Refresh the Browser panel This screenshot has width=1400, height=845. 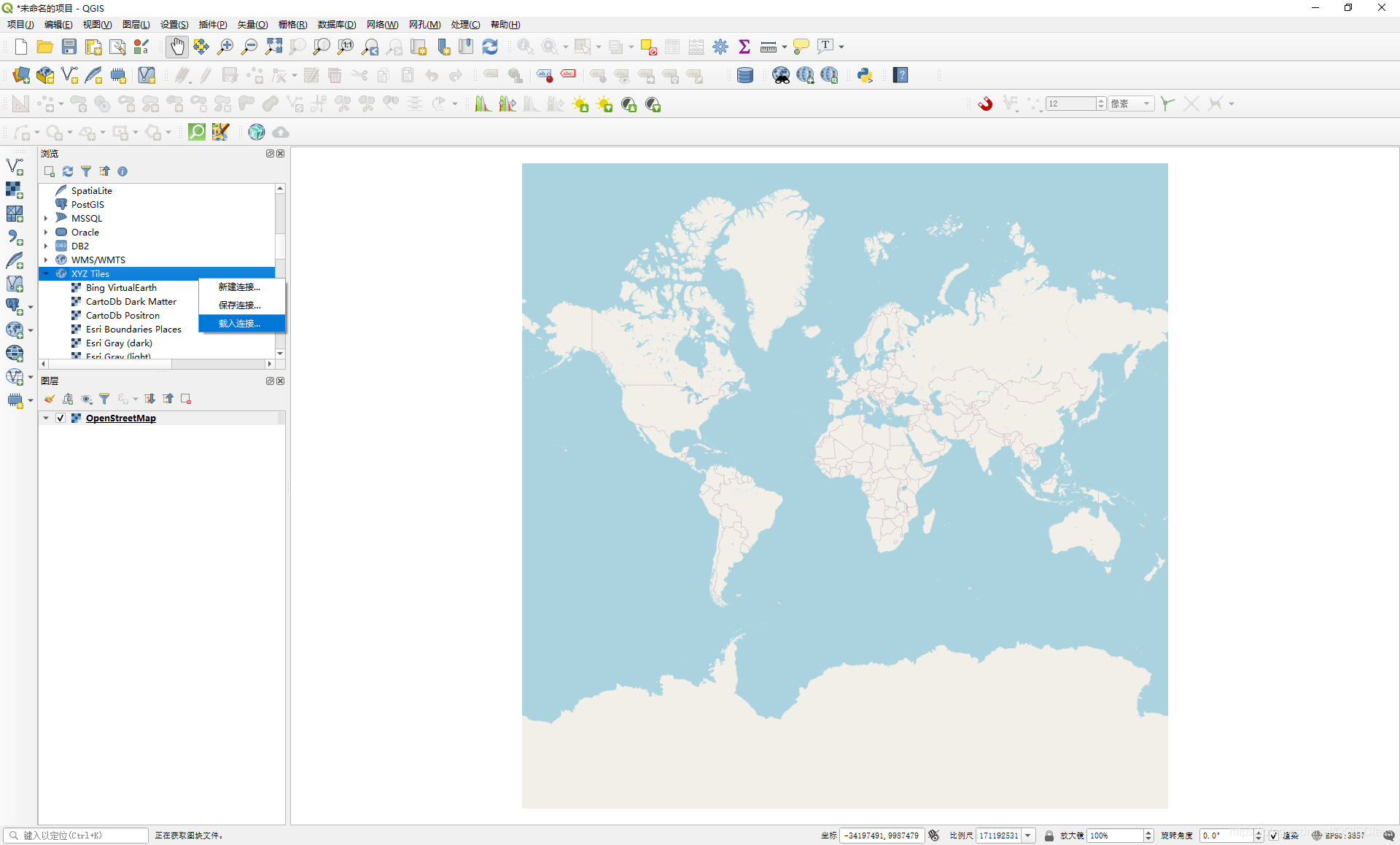[68, 171]
